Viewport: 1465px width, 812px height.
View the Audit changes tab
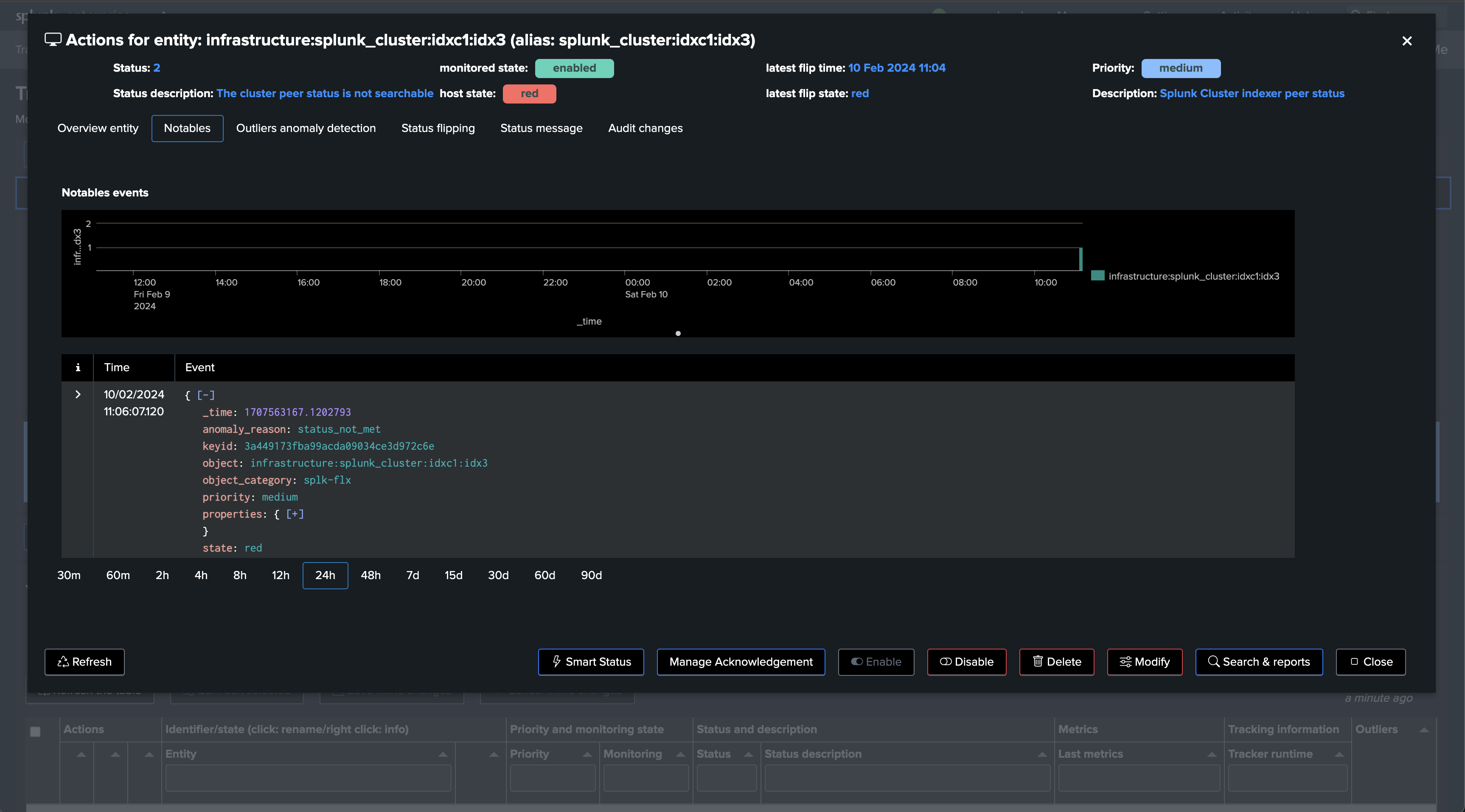tap(645, 128)
